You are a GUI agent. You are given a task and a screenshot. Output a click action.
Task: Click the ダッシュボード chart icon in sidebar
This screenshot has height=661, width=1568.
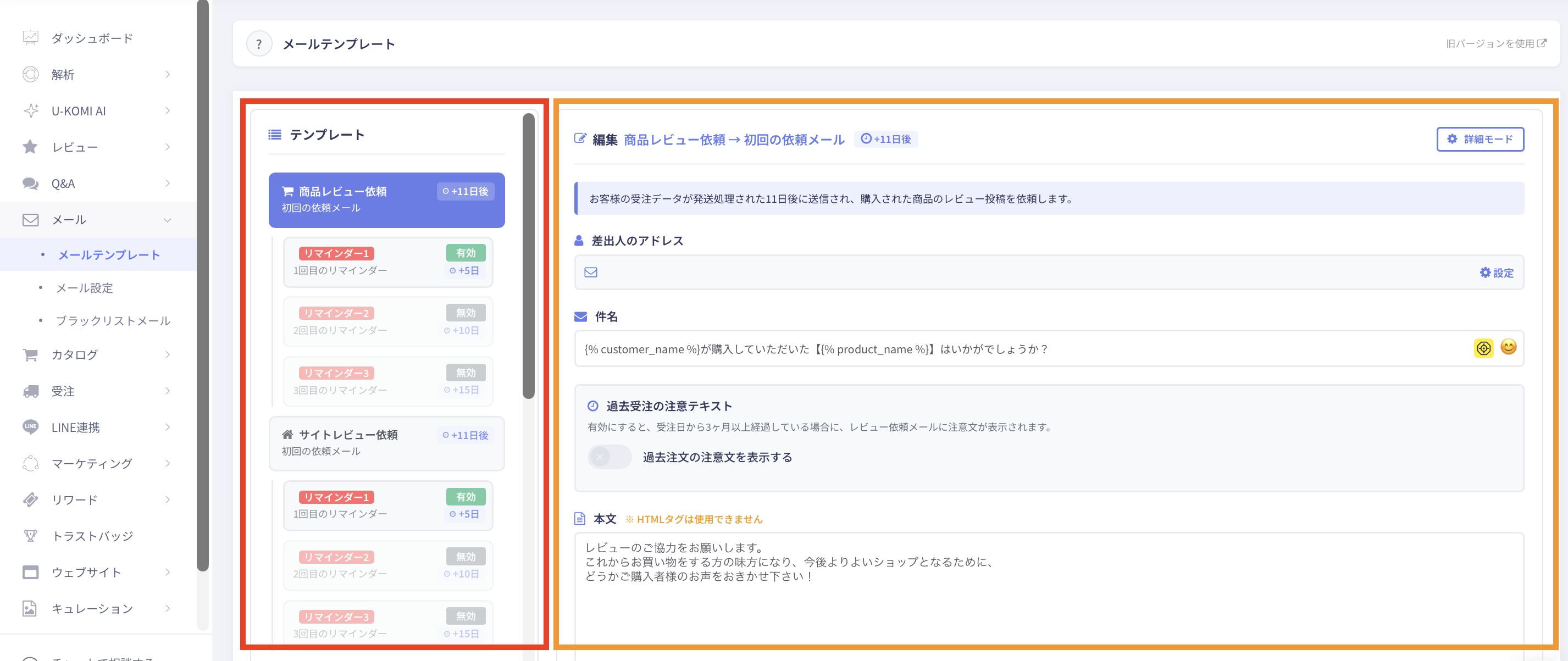[30, 38]
